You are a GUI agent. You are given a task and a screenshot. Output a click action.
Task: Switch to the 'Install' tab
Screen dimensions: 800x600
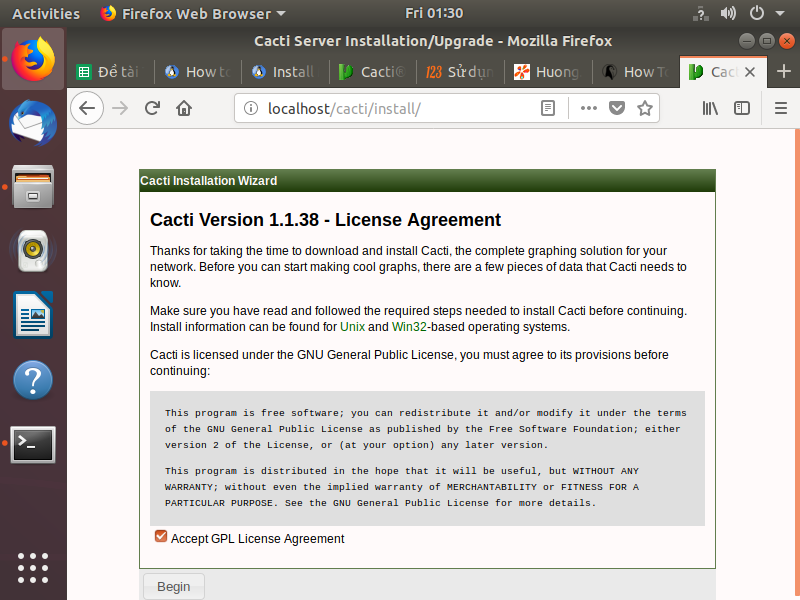tap(285, 72)
